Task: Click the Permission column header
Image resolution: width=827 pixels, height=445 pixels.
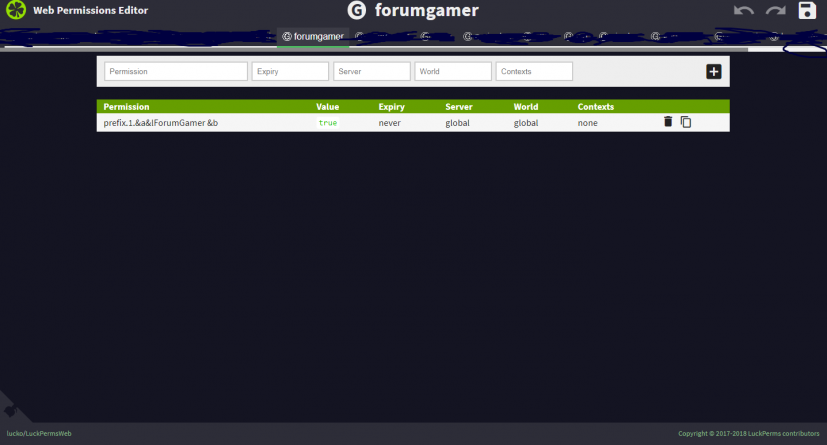Action: click(126, 107)
